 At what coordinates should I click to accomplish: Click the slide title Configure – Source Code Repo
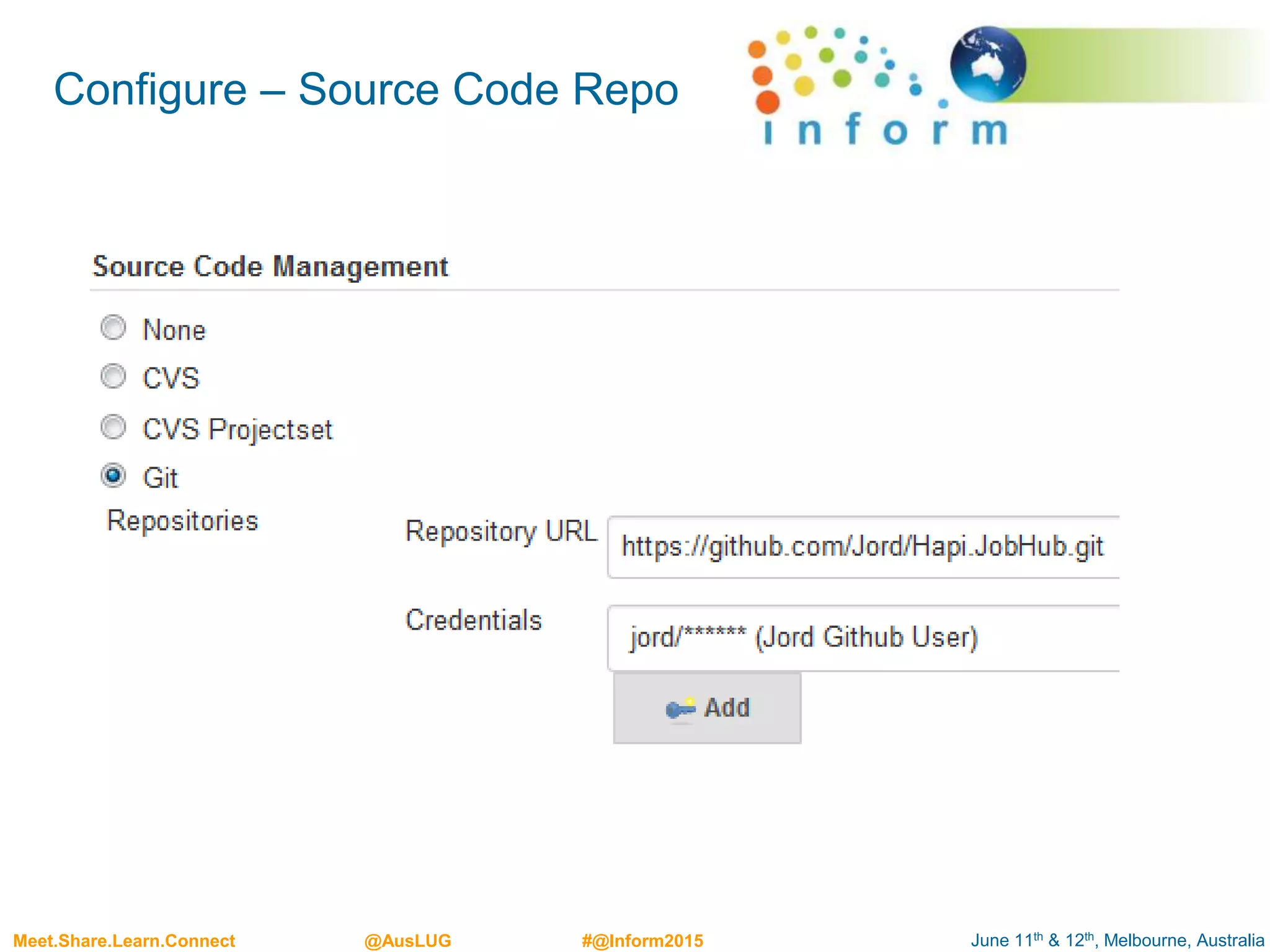tap(366, 90)
